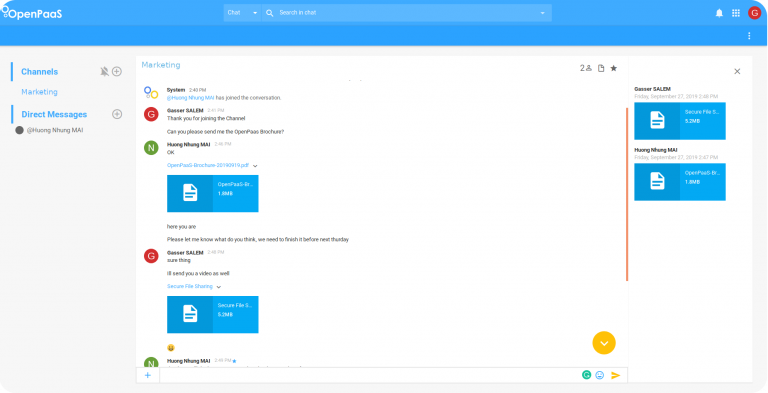The width and height of the screenshot is (768, 393).
Task: Open the notifications bell icon
Action: point(719,13)
